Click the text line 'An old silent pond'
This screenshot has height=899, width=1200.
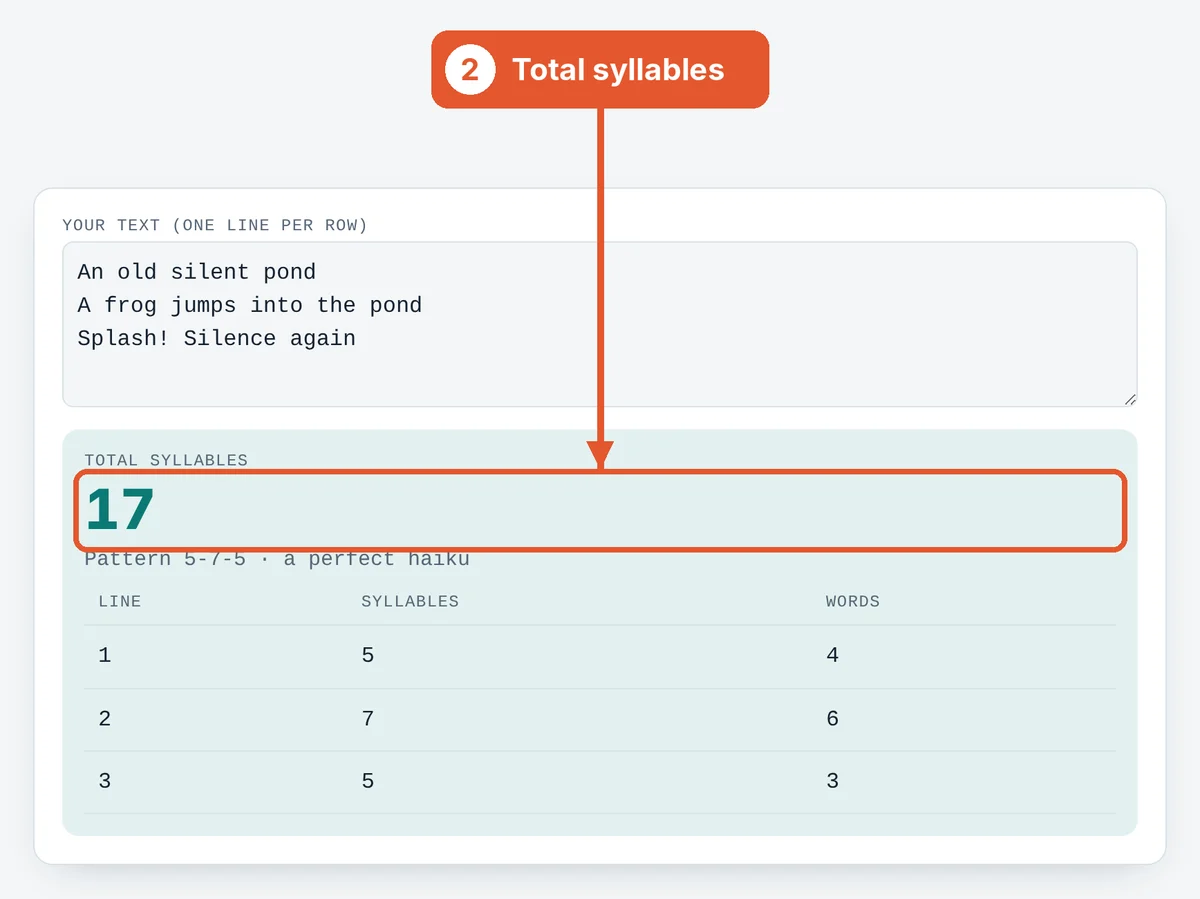click(x=197, y=272)
